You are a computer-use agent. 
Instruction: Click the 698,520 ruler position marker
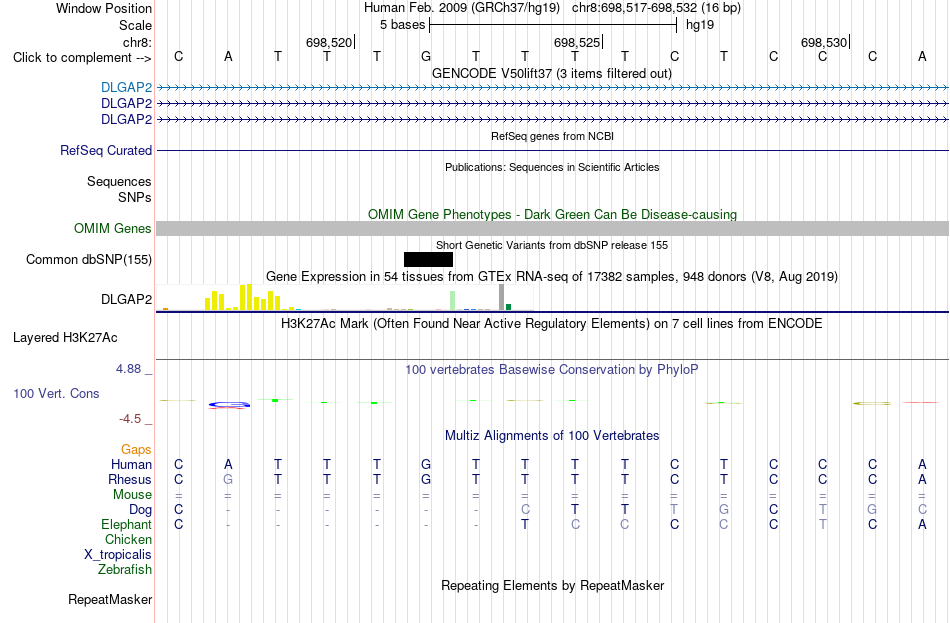click(x=329, y=42)
